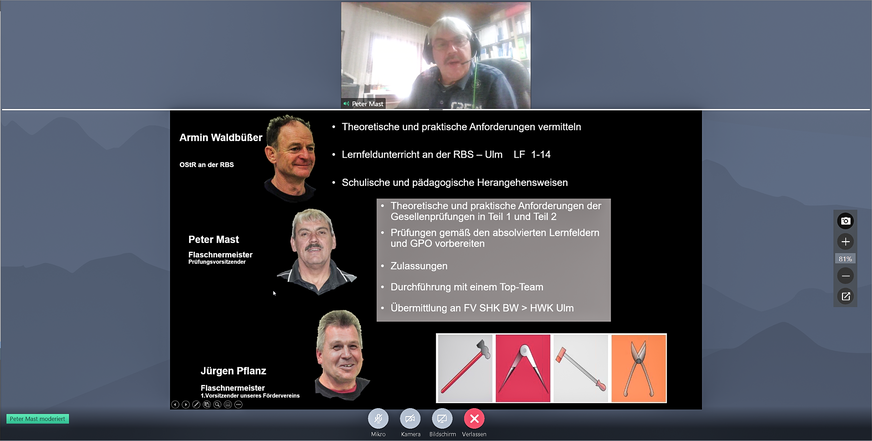Click the magnifier zoom icon on slide

217,404
